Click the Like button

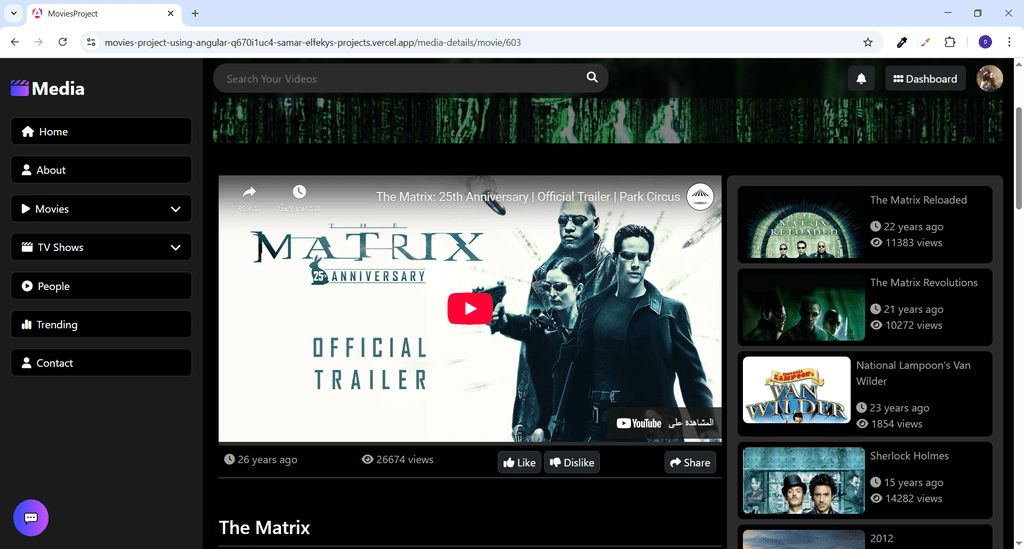pyautogui.click(x=519, y=462)
